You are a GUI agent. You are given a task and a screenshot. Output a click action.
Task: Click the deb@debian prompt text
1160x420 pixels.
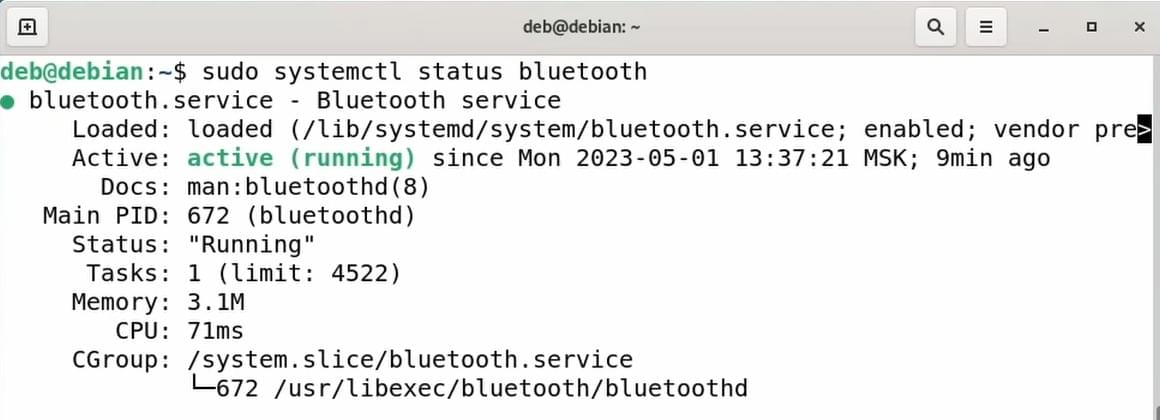[72, 72]
